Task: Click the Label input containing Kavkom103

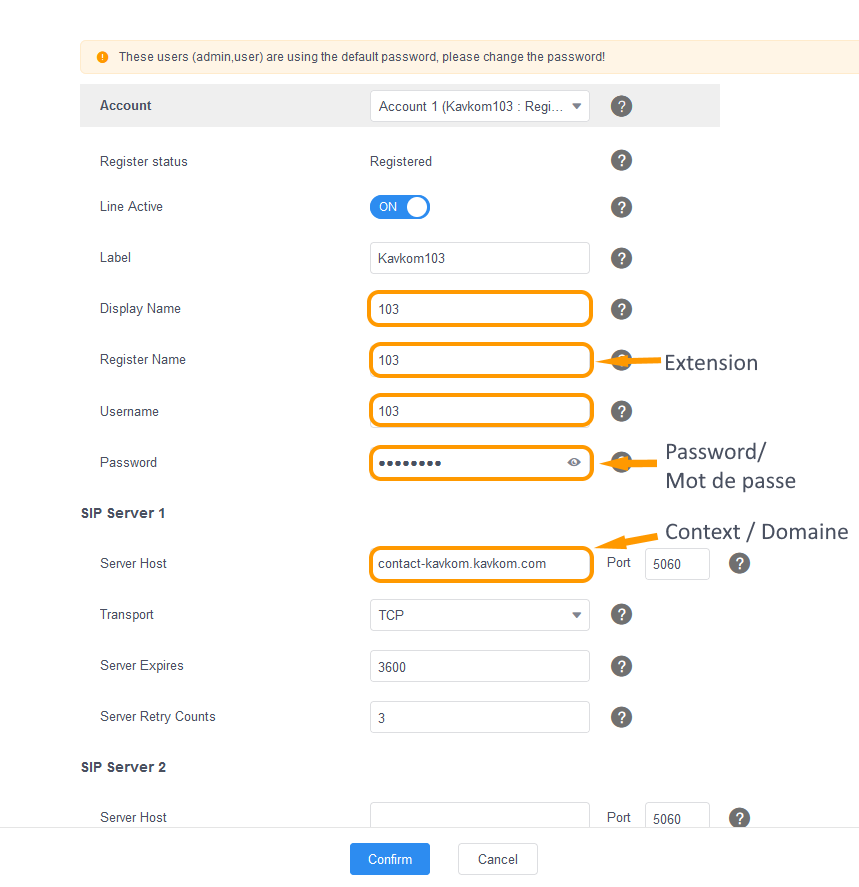Action: click(479, 258)
